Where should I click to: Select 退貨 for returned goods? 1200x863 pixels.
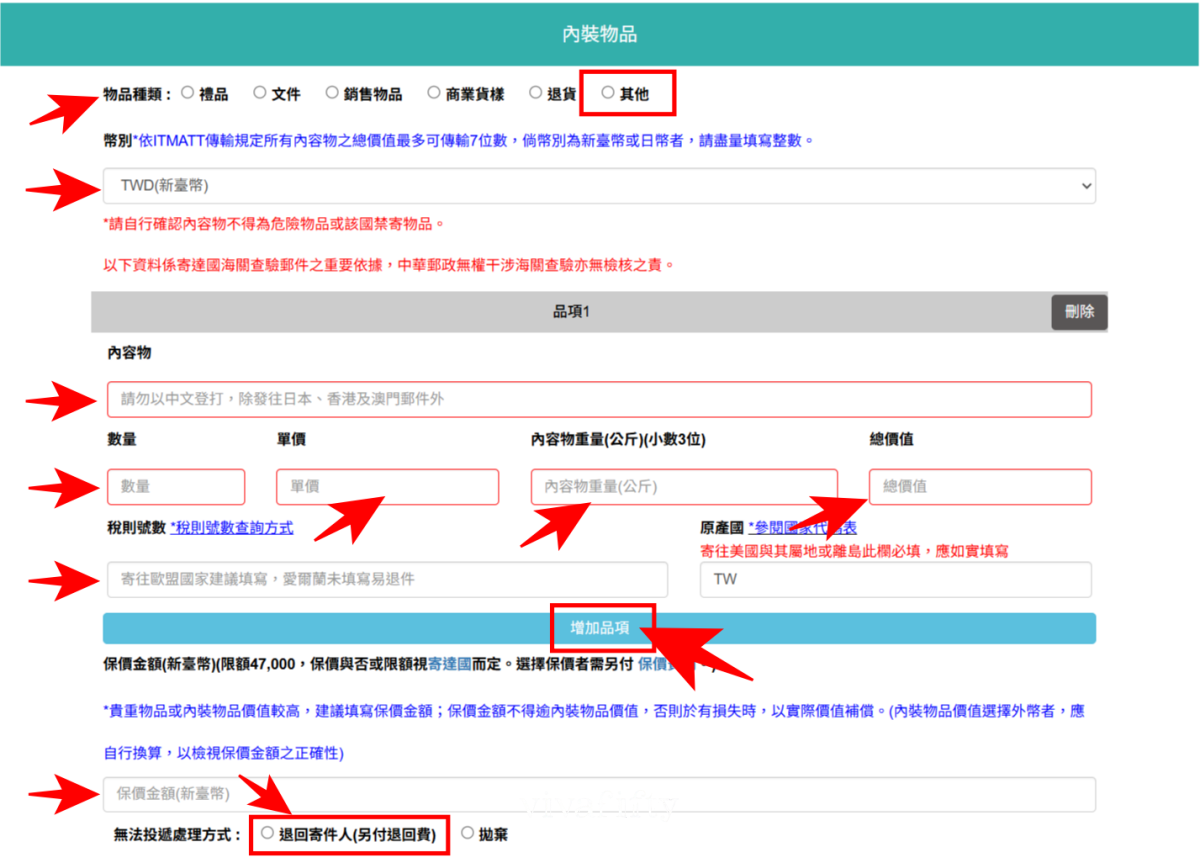(536, 93)
